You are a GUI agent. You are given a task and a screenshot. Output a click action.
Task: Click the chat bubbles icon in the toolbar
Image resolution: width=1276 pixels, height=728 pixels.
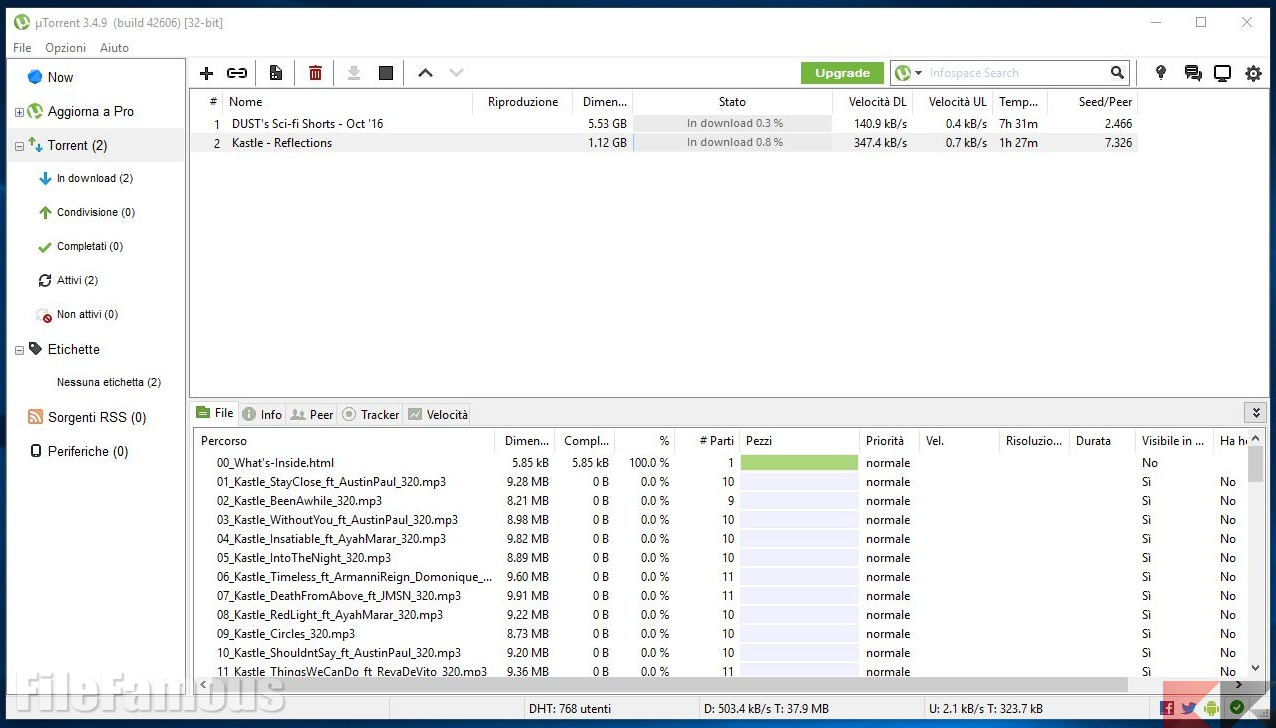[1192, 73]
